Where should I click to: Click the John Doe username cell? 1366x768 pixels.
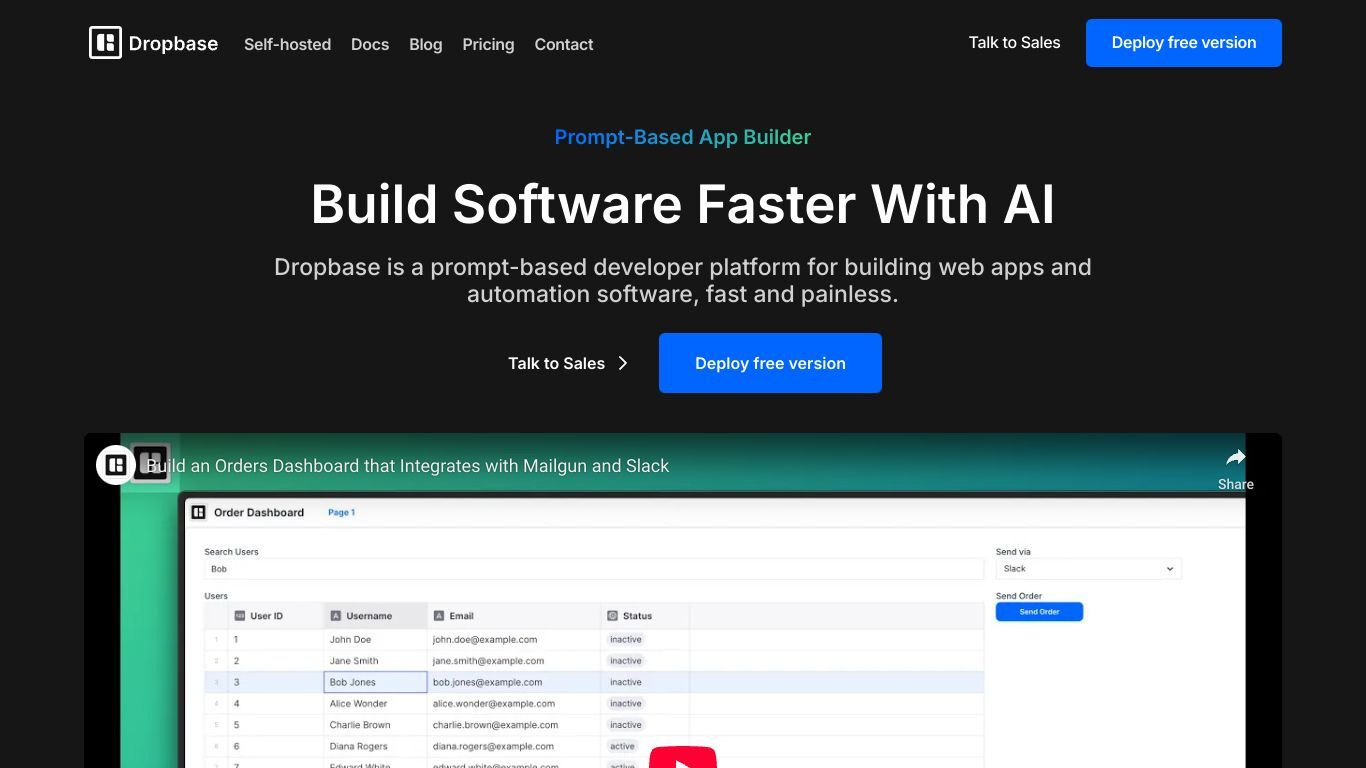(376, 640)
